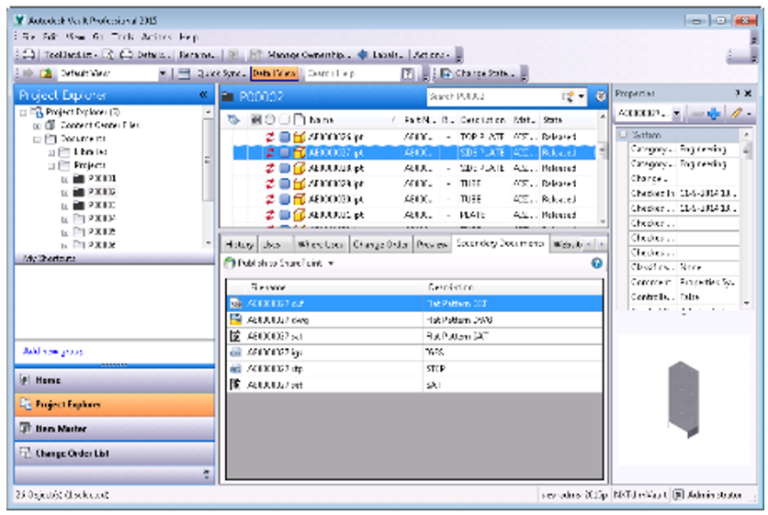The height and width of the screenshot is (515, 768).
Task: Click the first print icon on the top toolbar
Action: [x=29, y=54]
